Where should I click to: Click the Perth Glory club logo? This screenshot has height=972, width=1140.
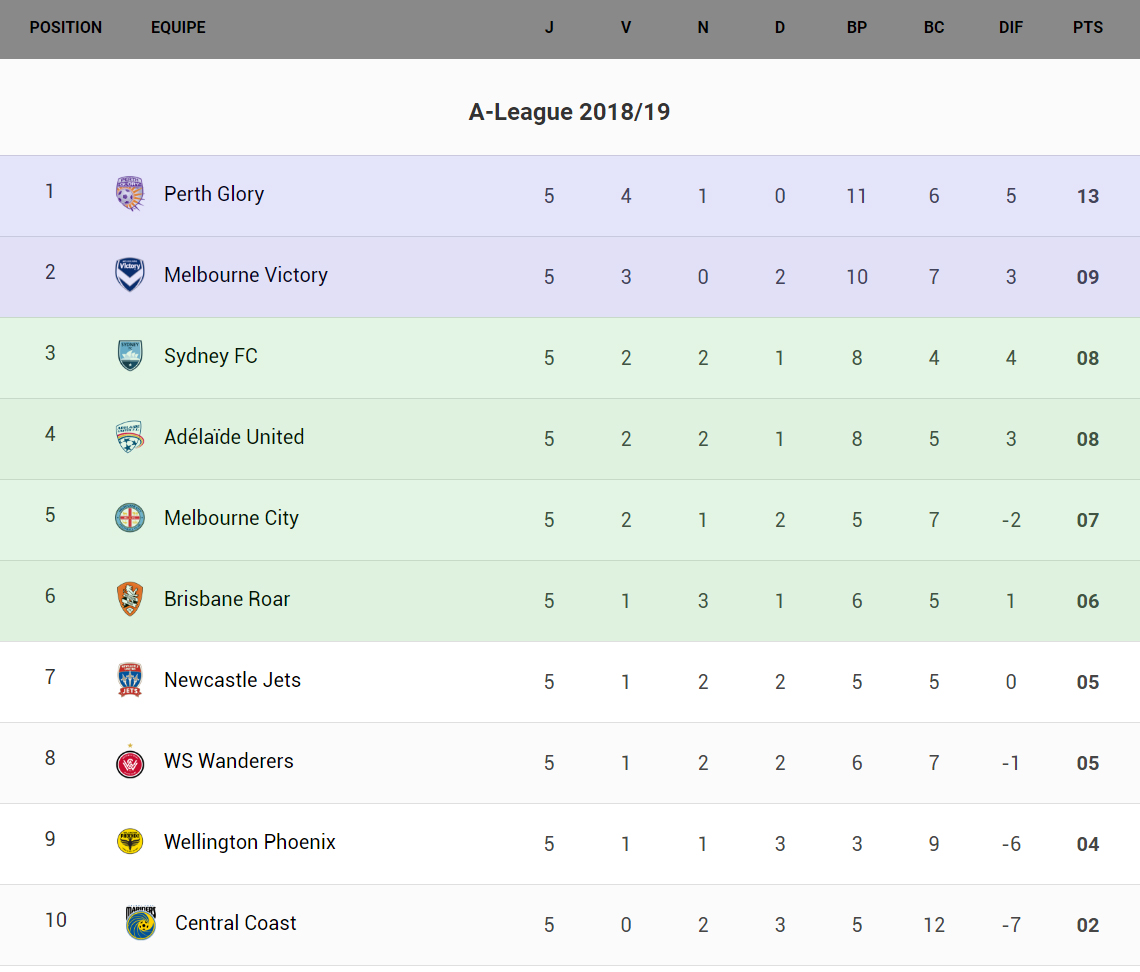click(130, 193)
